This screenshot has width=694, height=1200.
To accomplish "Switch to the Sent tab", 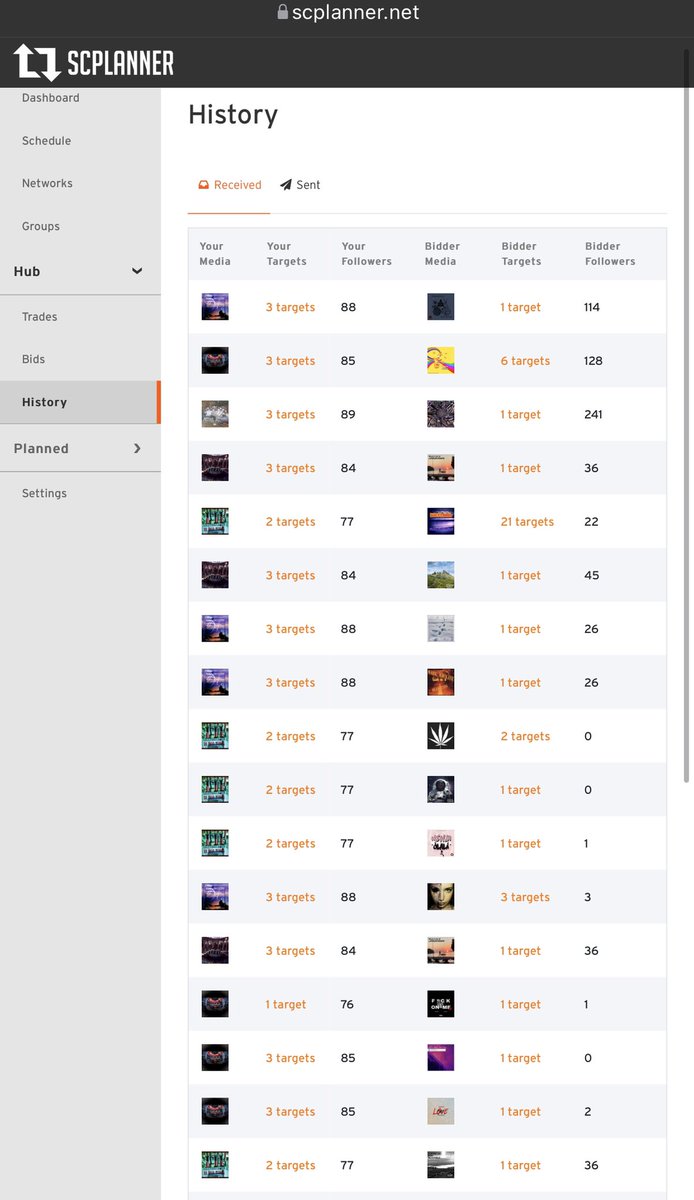I will click(300, 185).
